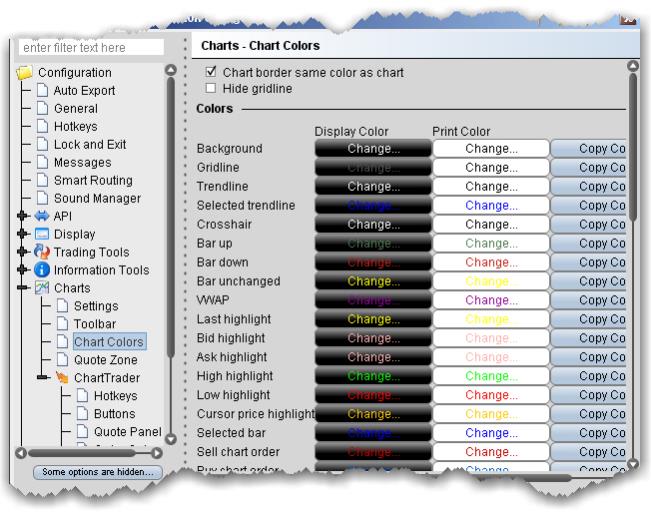651x516 pixels.
Task: Click Copy Co button for Background row
Action: pos(588,149)
